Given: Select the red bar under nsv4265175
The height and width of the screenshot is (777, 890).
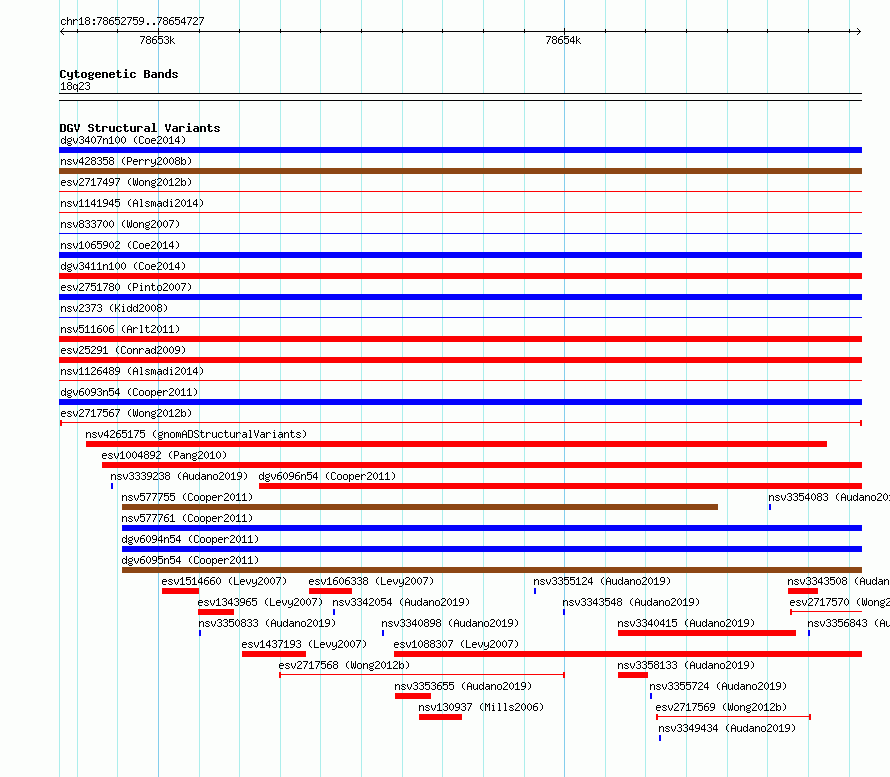Looking at the screenshot, I should (x=456, y=444).
